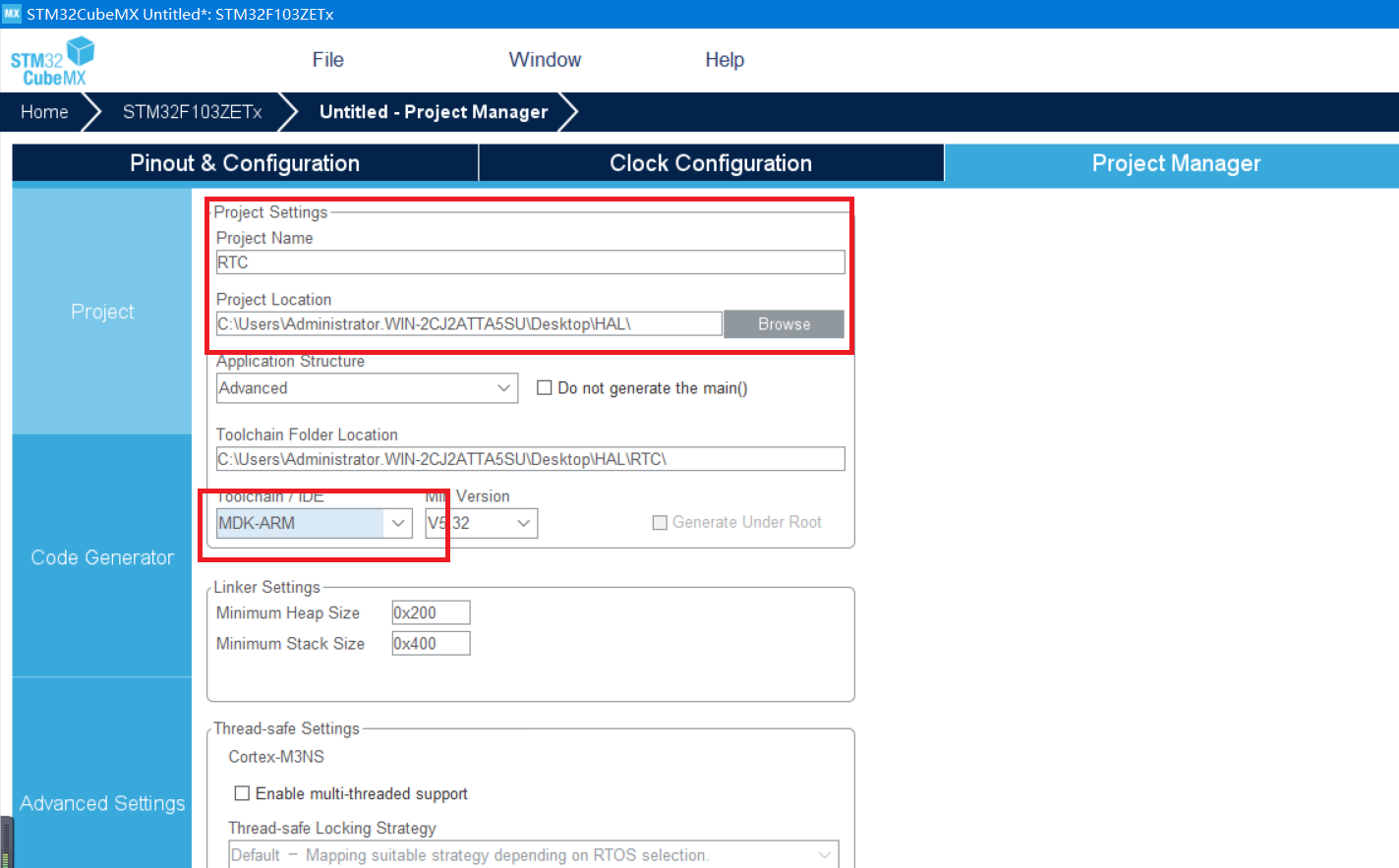Click the Project Settings group label

[270, 212]
